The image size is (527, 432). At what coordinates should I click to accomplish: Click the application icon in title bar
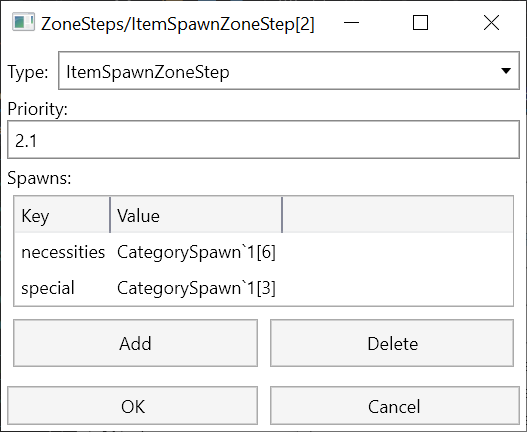[x=24, y=23]
